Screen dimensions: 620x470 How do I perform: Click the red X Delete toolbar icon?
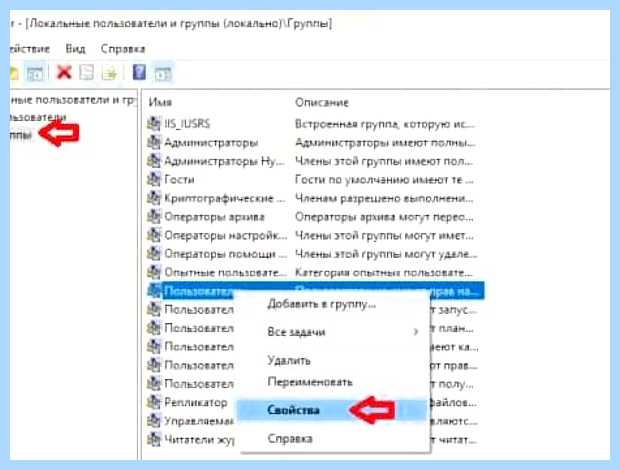tap(64, 73)
